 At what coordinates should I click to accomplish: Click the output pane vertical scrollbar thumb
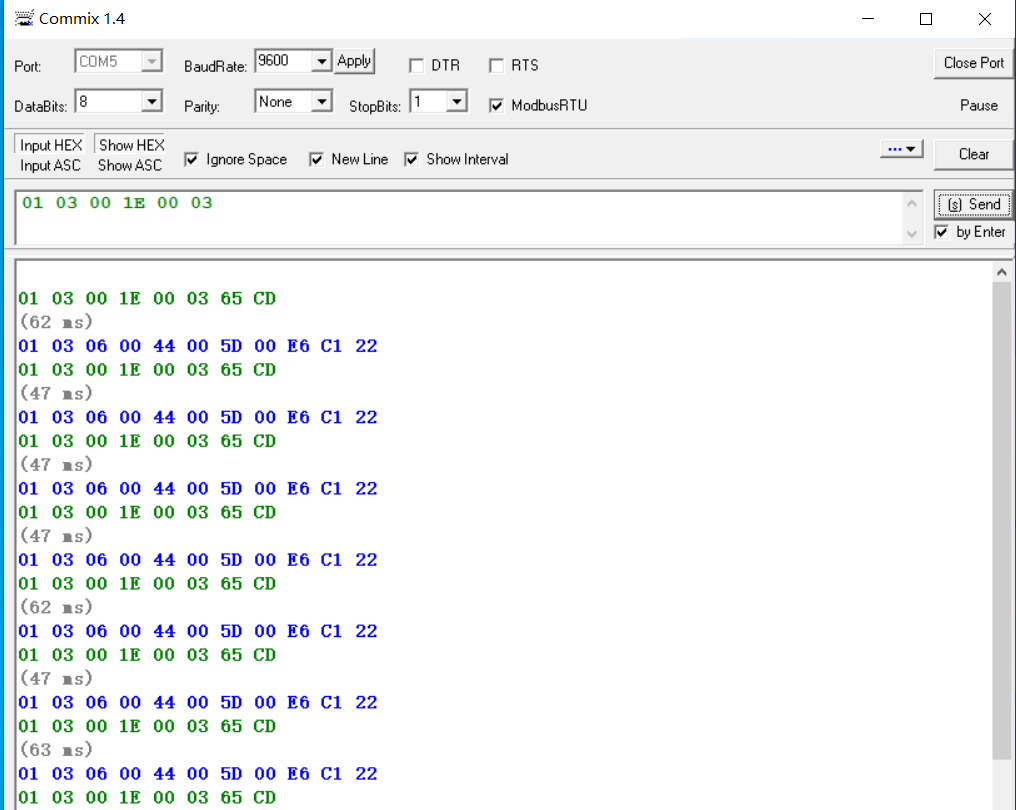click(x=1002, y=520)
